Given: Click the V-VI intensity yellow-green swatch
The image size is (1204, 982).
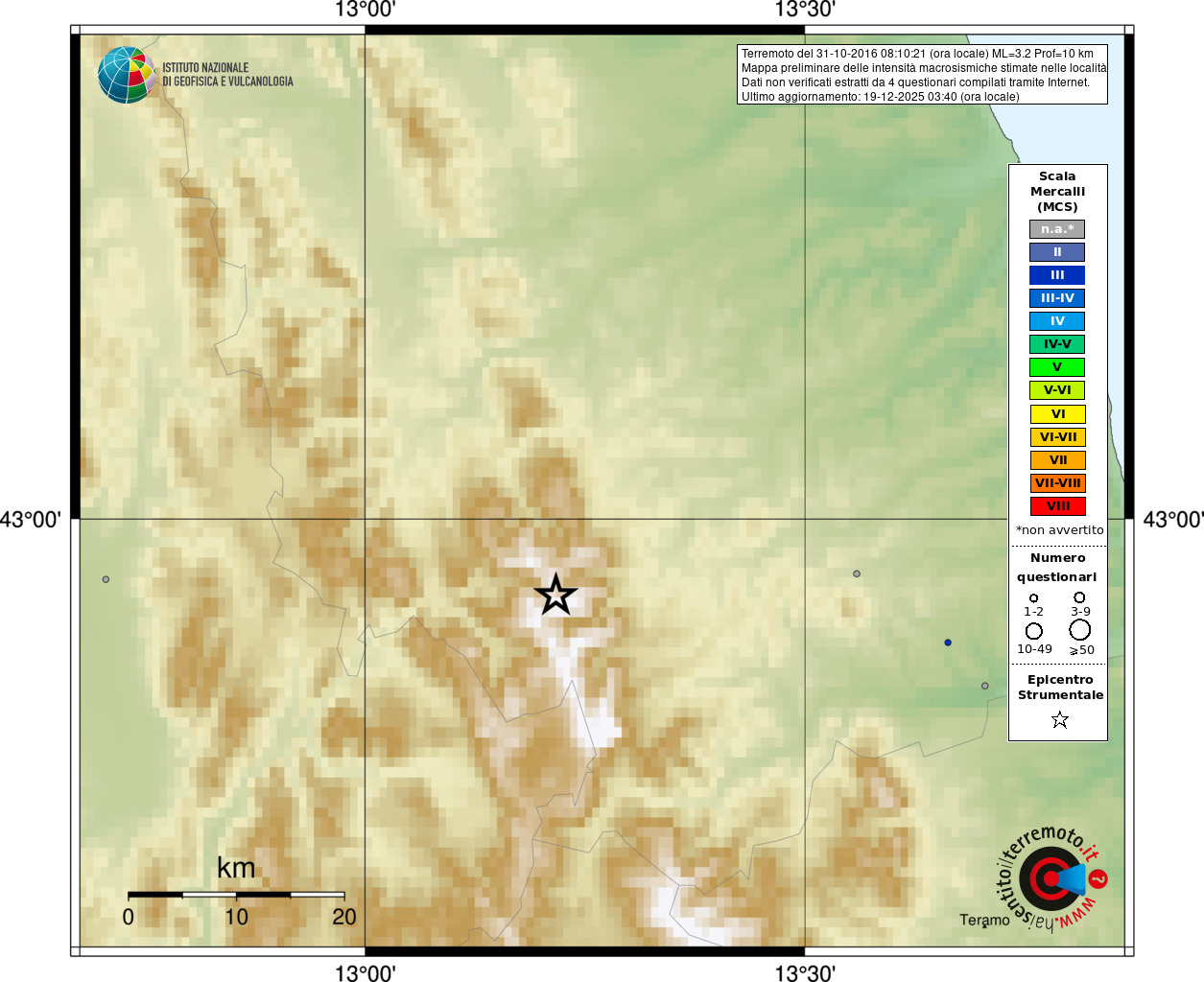Looking at the screenshot, I should (1057, 390).
